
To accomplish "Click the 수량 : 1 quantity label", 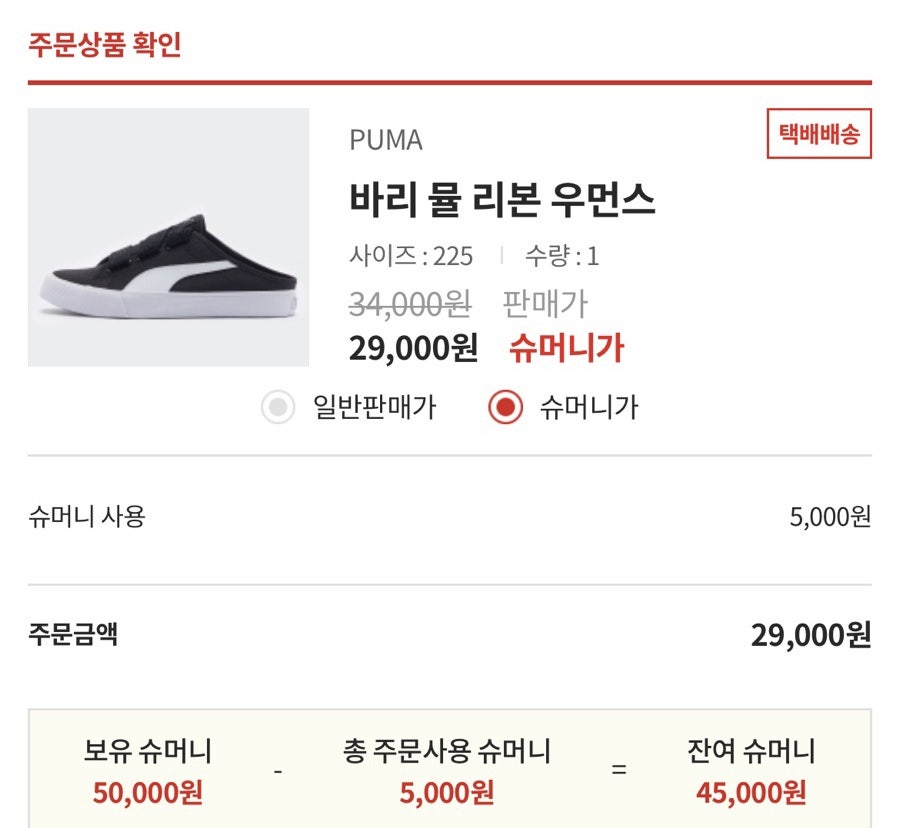I will click(x=562, y=256).
